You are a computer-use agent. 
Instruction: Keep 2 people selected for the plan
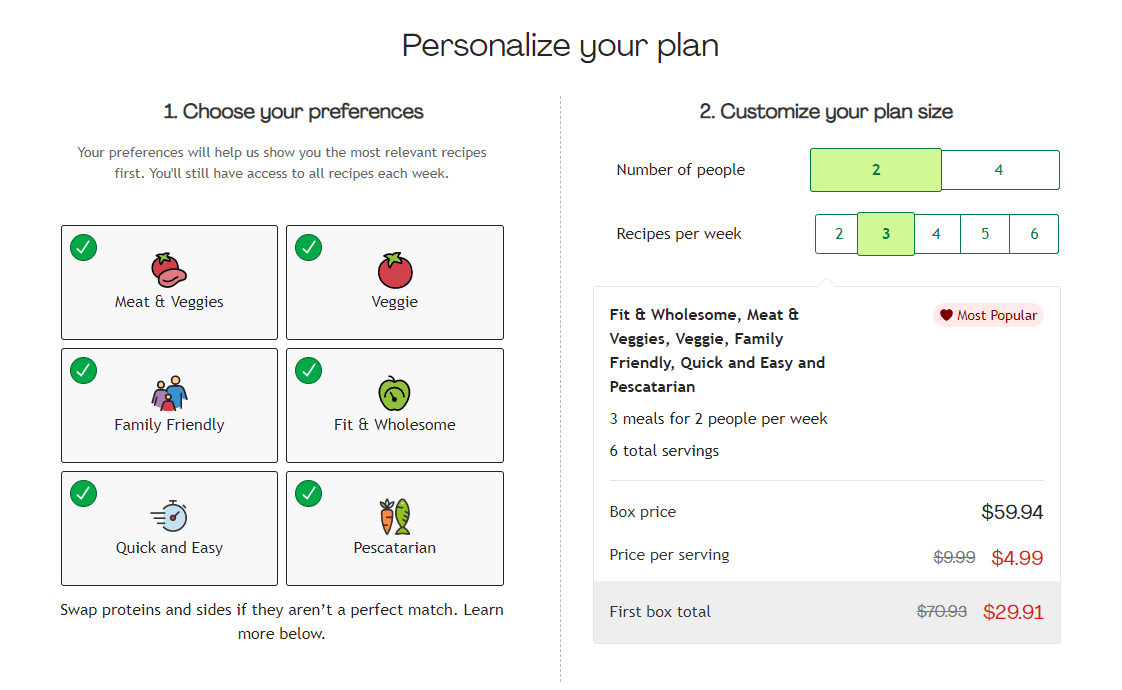click(x=875, y=169)
